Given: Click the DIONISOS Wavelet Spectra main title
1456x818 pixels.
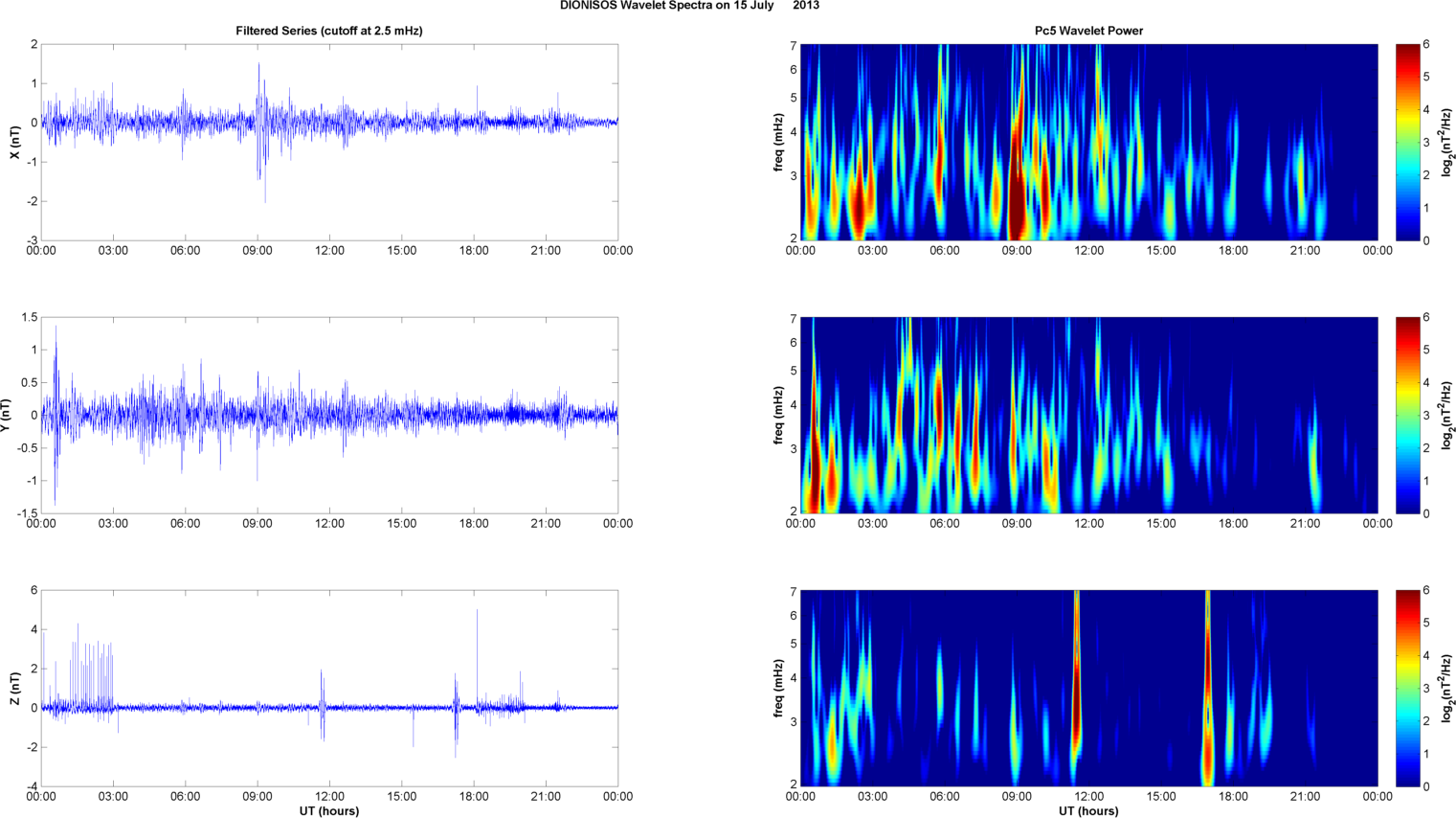Looking at the screenshot, I should click(x=689, y=6).
